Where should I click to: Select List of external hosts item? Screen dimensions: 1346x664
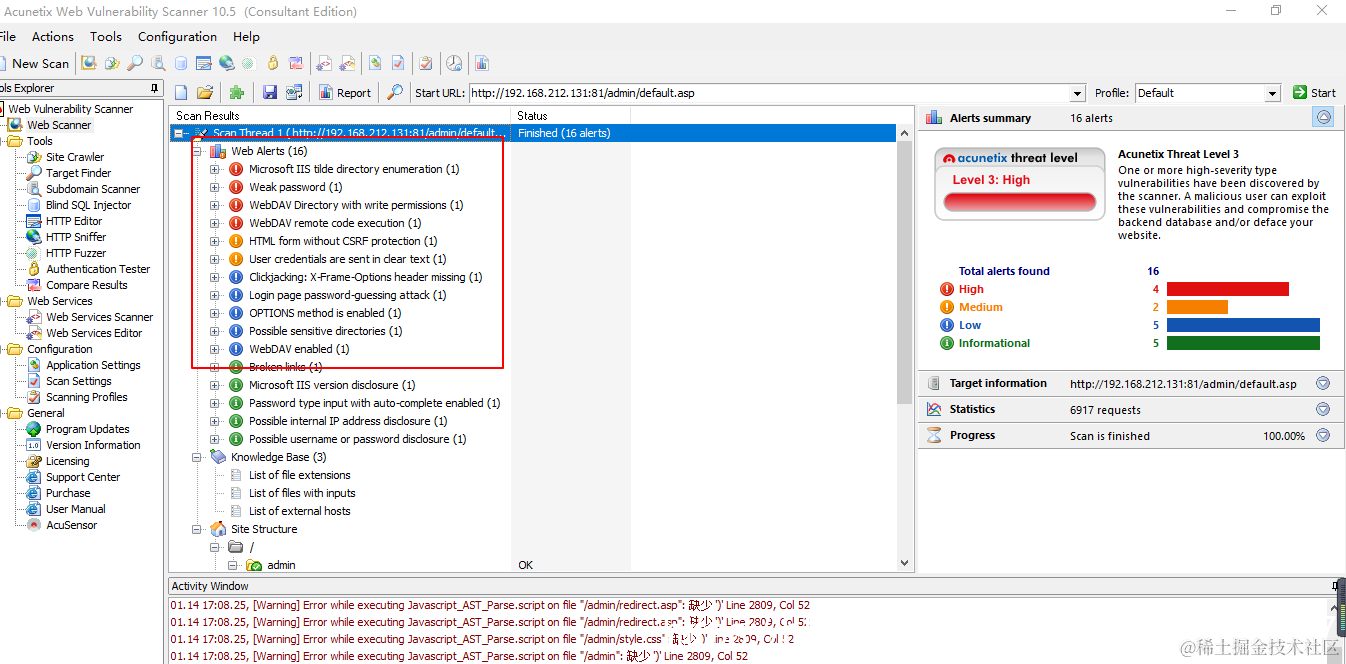click(299, 511)
